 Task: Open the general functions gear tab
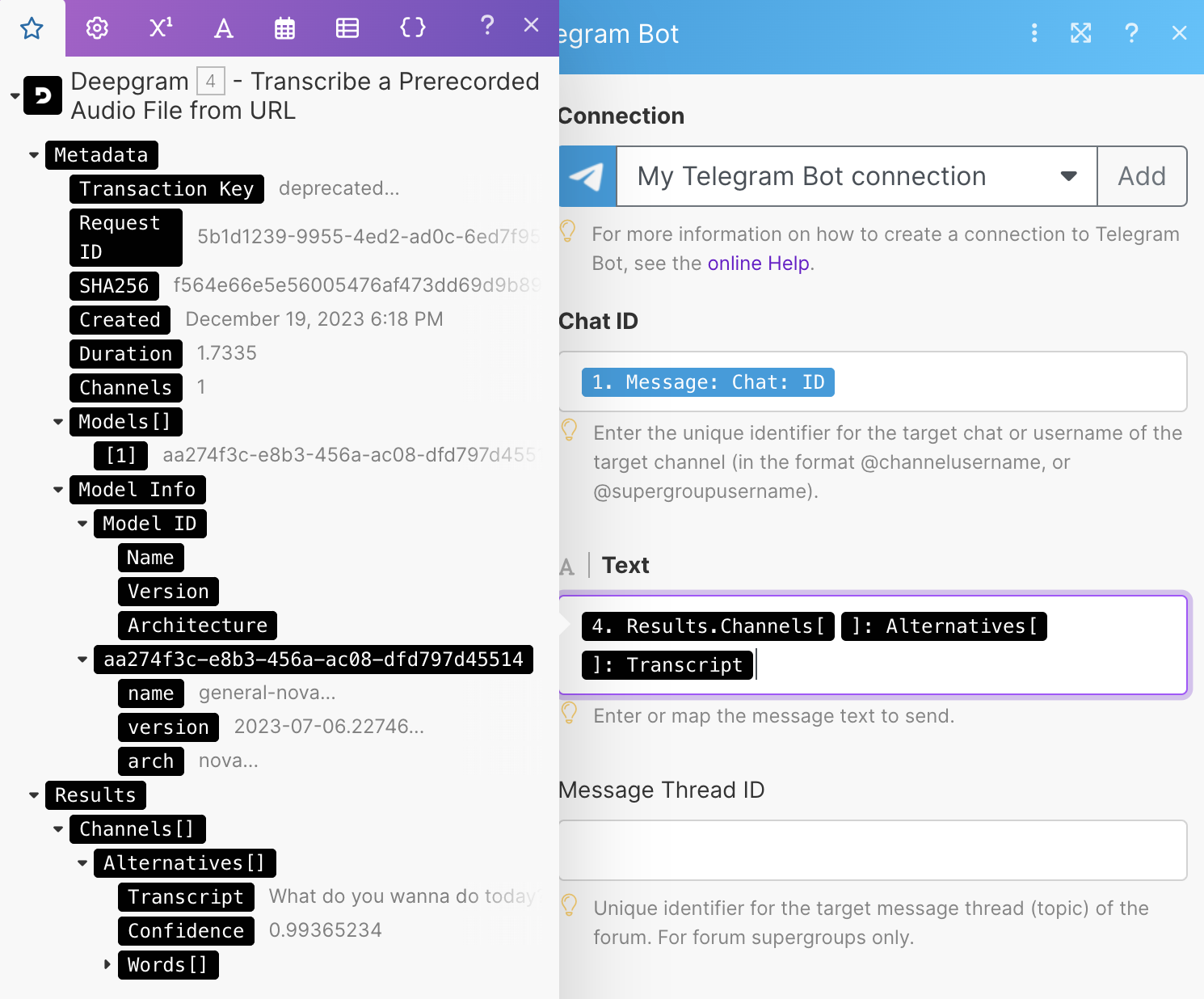point(97,28)
